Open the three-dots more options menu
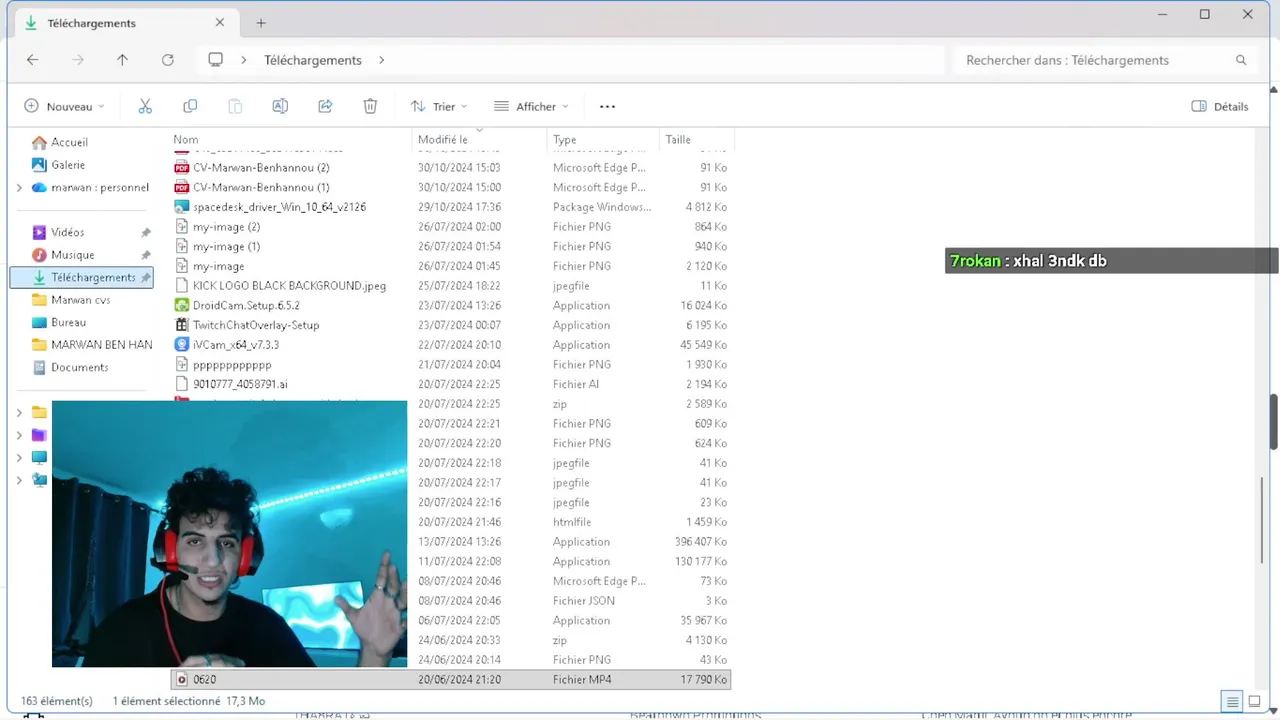The image size is (1280, 720). tap(607, 106)
